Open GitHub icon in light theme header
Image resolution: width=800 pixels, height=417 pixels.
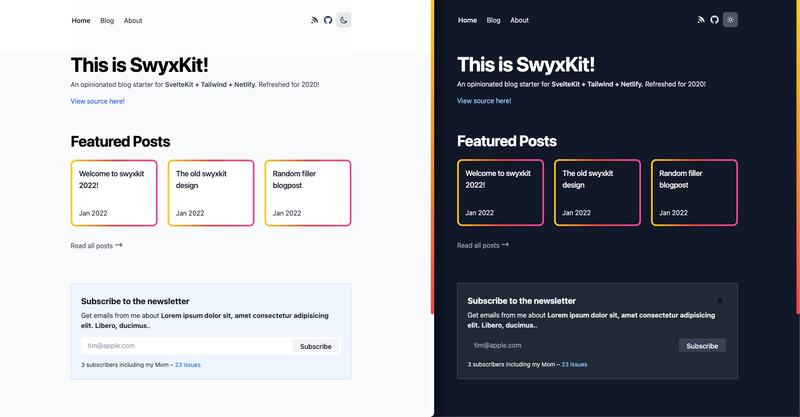pos(328,20)
